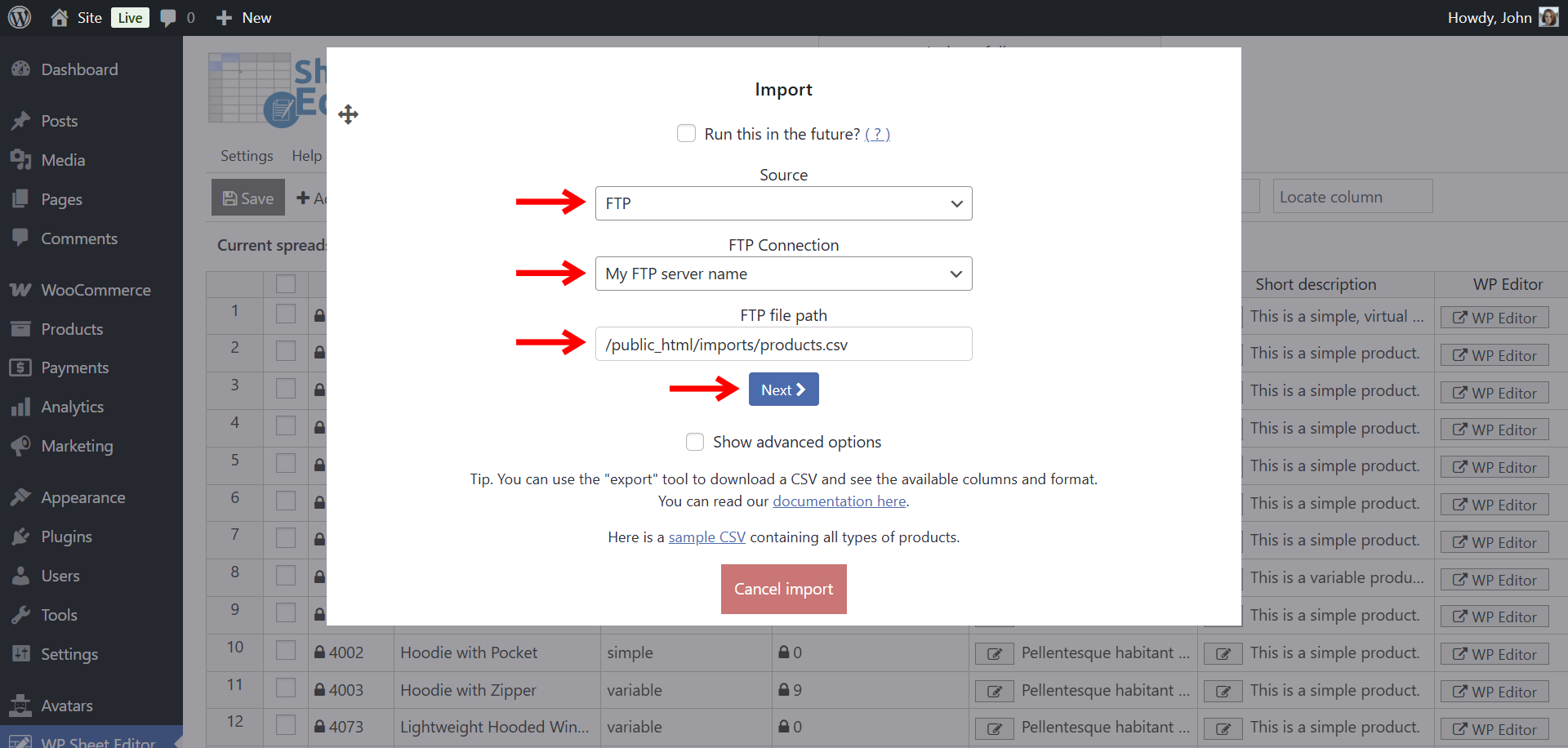
Task: Click the WooCommerce icon in sidebar
Action: click(20, 290)
